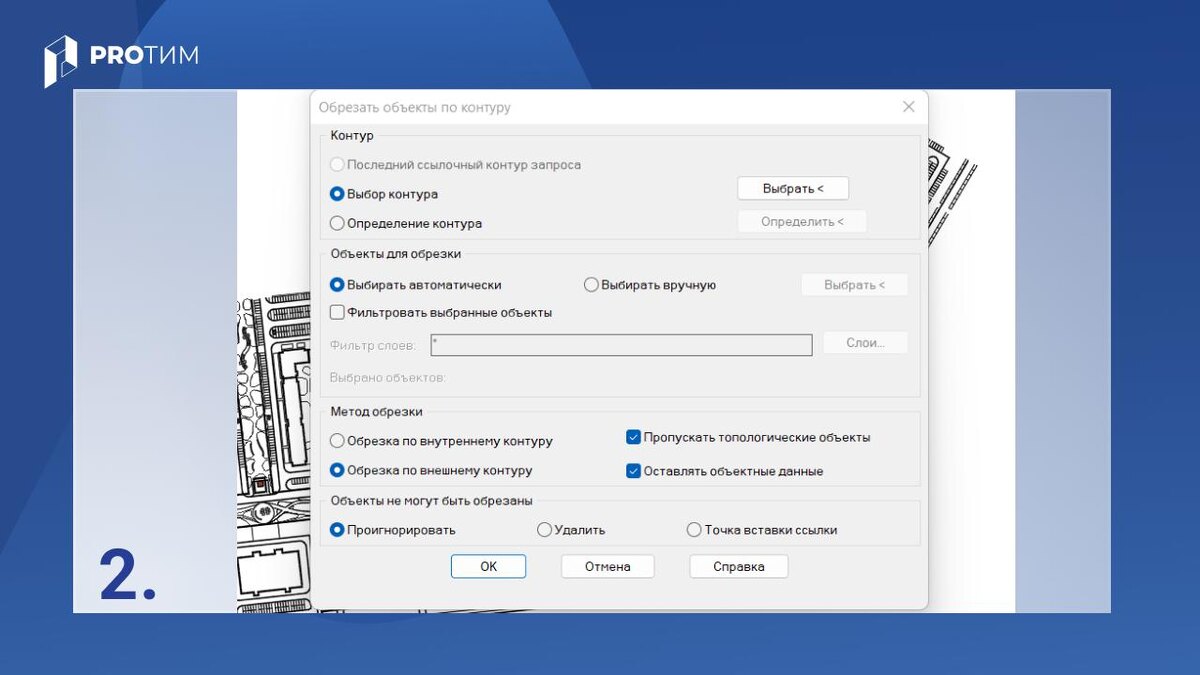
Task: Select 'Выбирать вручную' radio option
Action: (591, 285)
